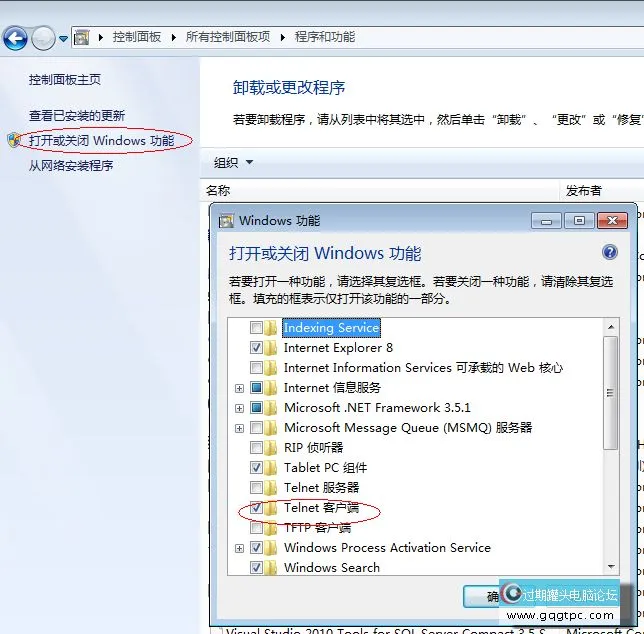Image resolution: width=644 pixels, height=634 pixels.
Task: Uncheck the Tablet PC 组件 checkbox
Action: [256, 468]
